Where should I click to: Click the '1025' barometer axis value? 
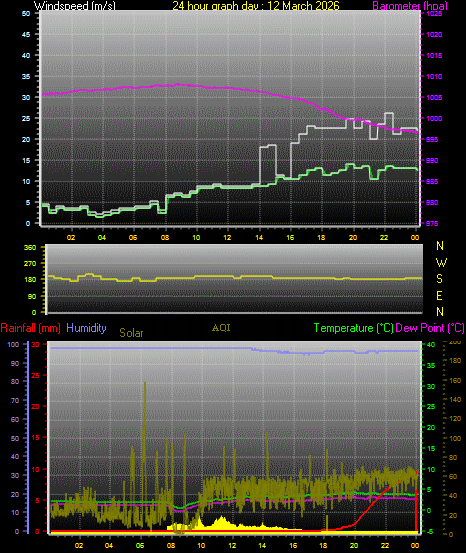coord(434,14)
